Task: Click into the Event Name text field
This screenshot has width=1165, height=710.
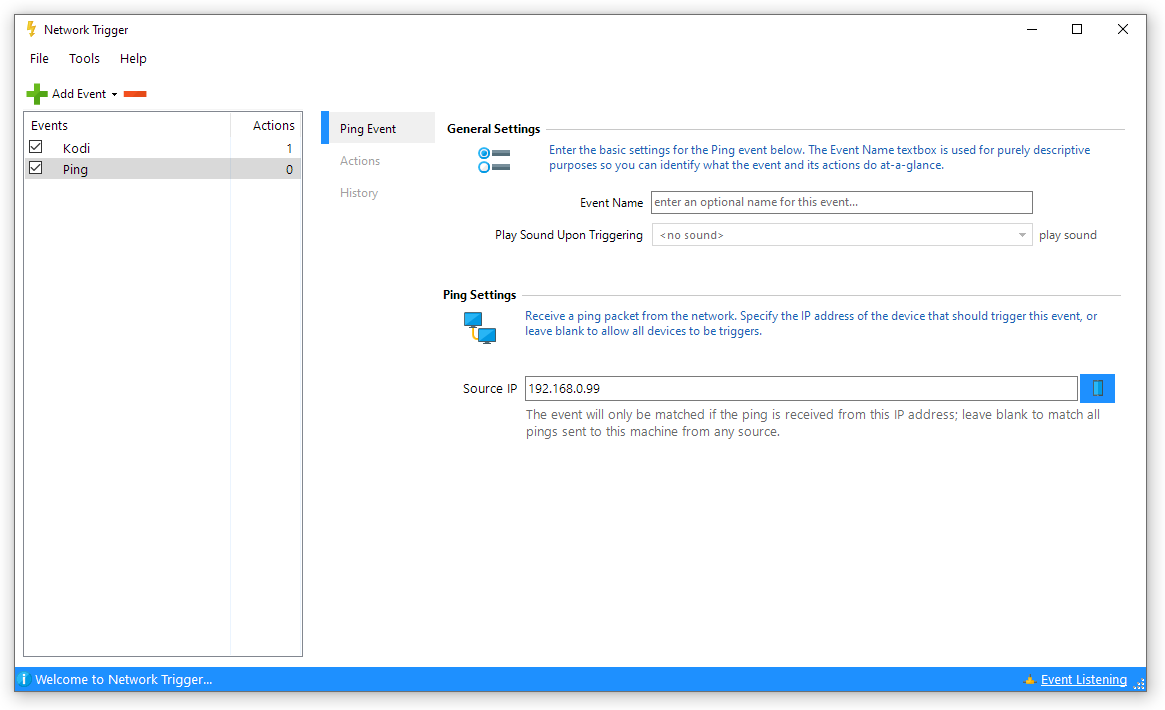Action: [841, 203]
